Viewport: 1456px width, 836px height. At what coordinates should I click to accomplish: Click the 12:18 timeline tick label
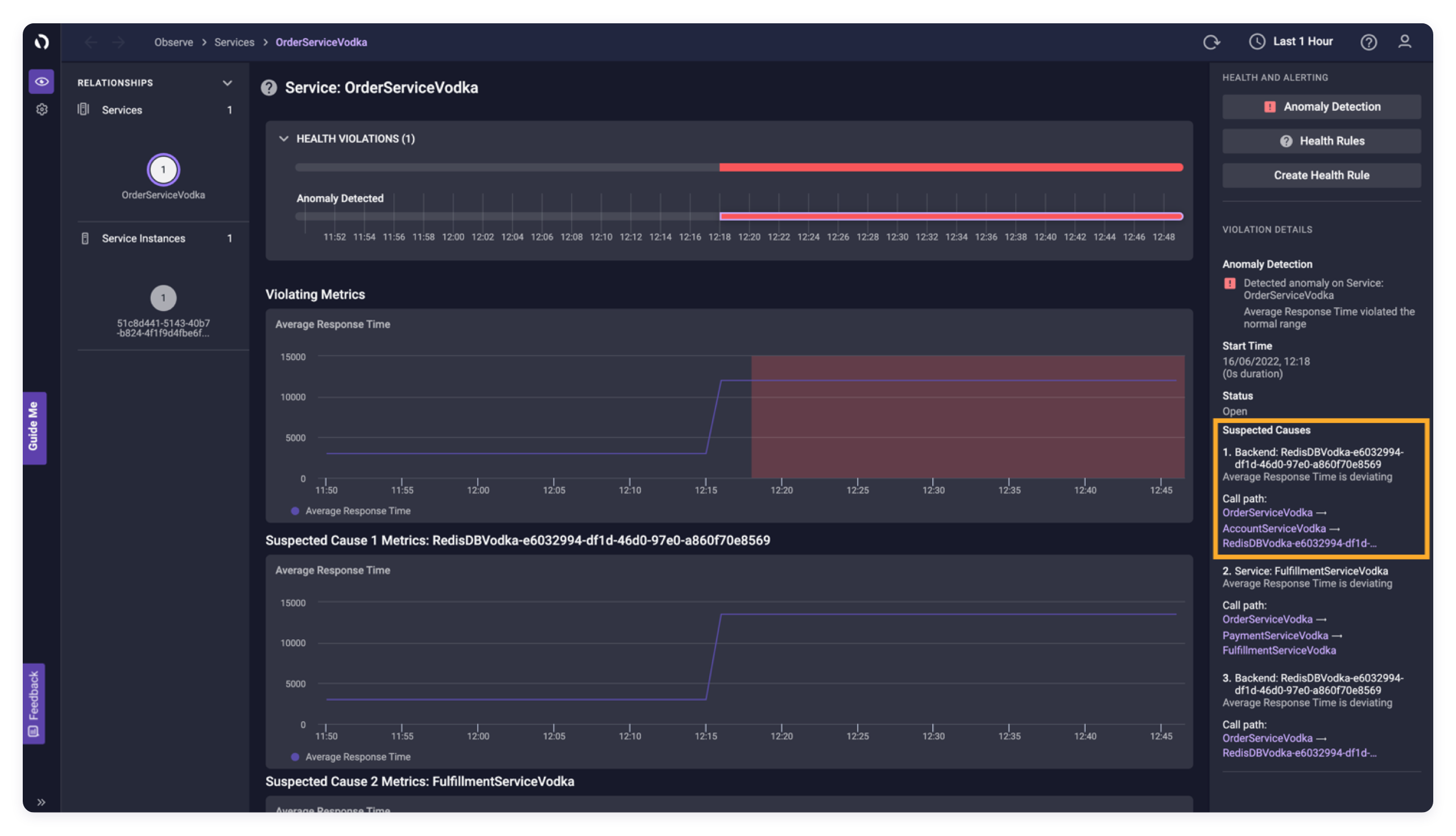point(719,237)
